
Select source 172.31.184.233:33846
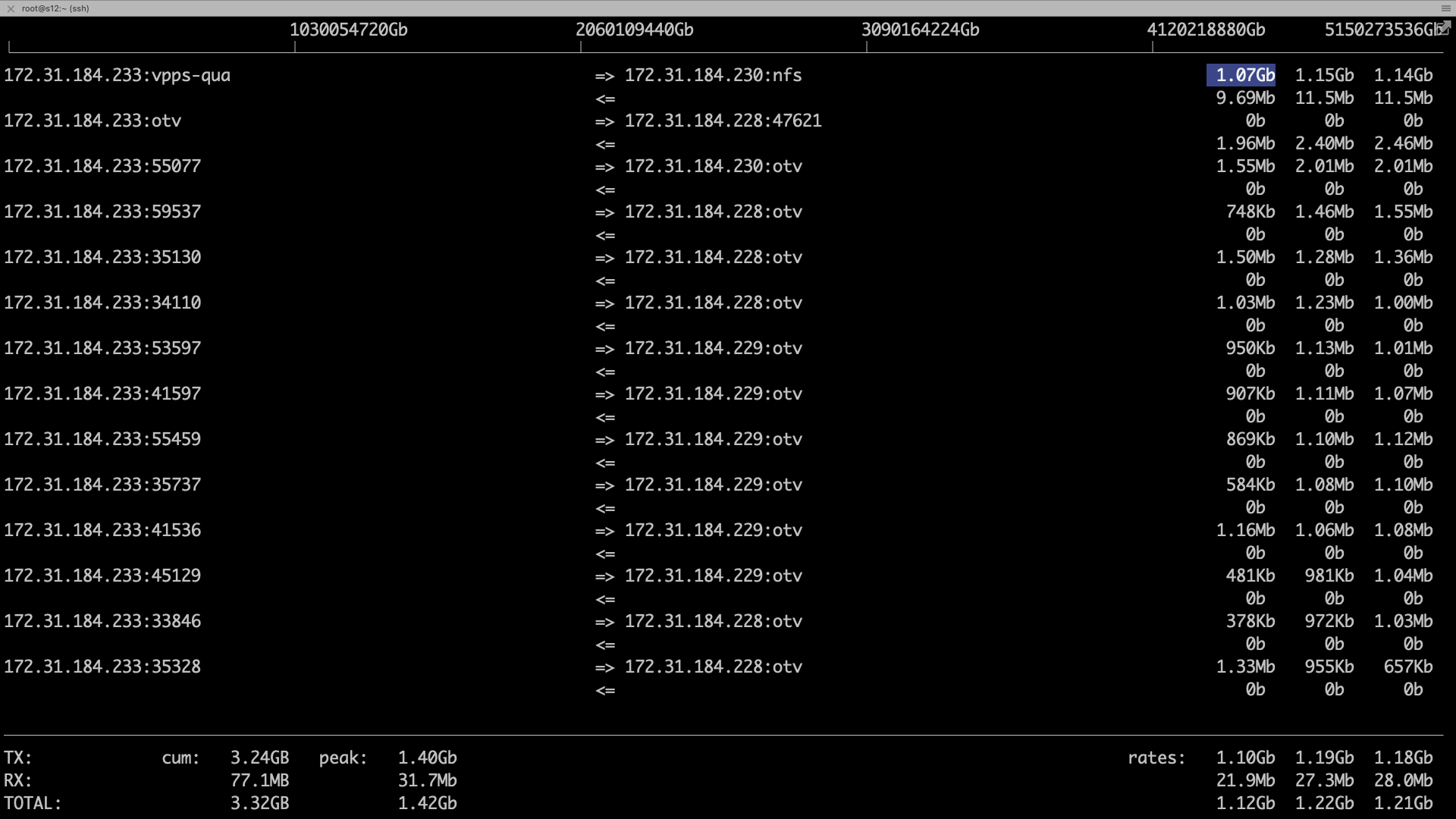(102, 621)
